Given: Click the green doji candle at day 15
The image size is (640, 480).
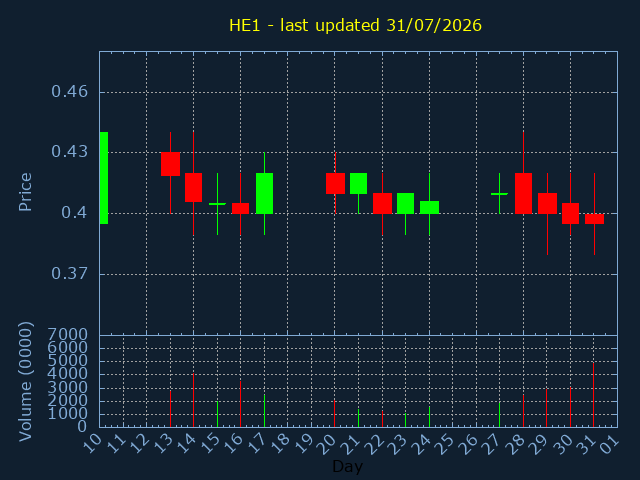Looking at the screenshot, I should point(217,204).
